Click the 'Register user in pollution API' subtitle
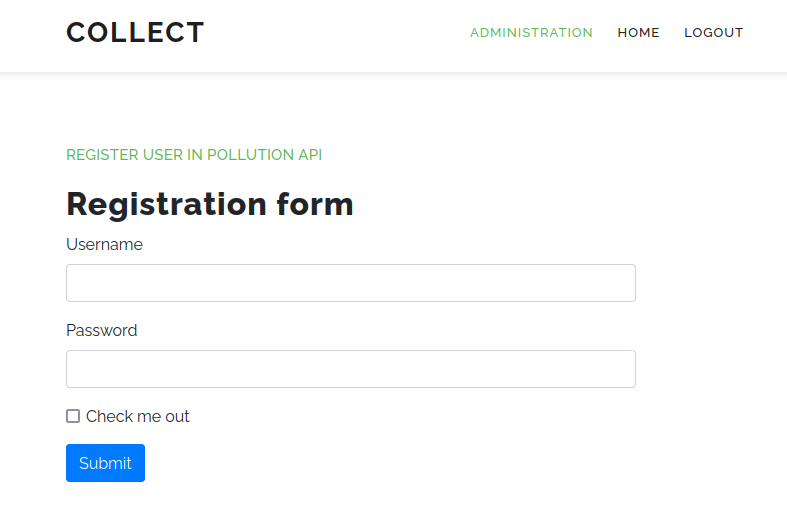Image resolution: width=787 pixels, height=531 pixels. pyautogui.click(x=194, y=155)
